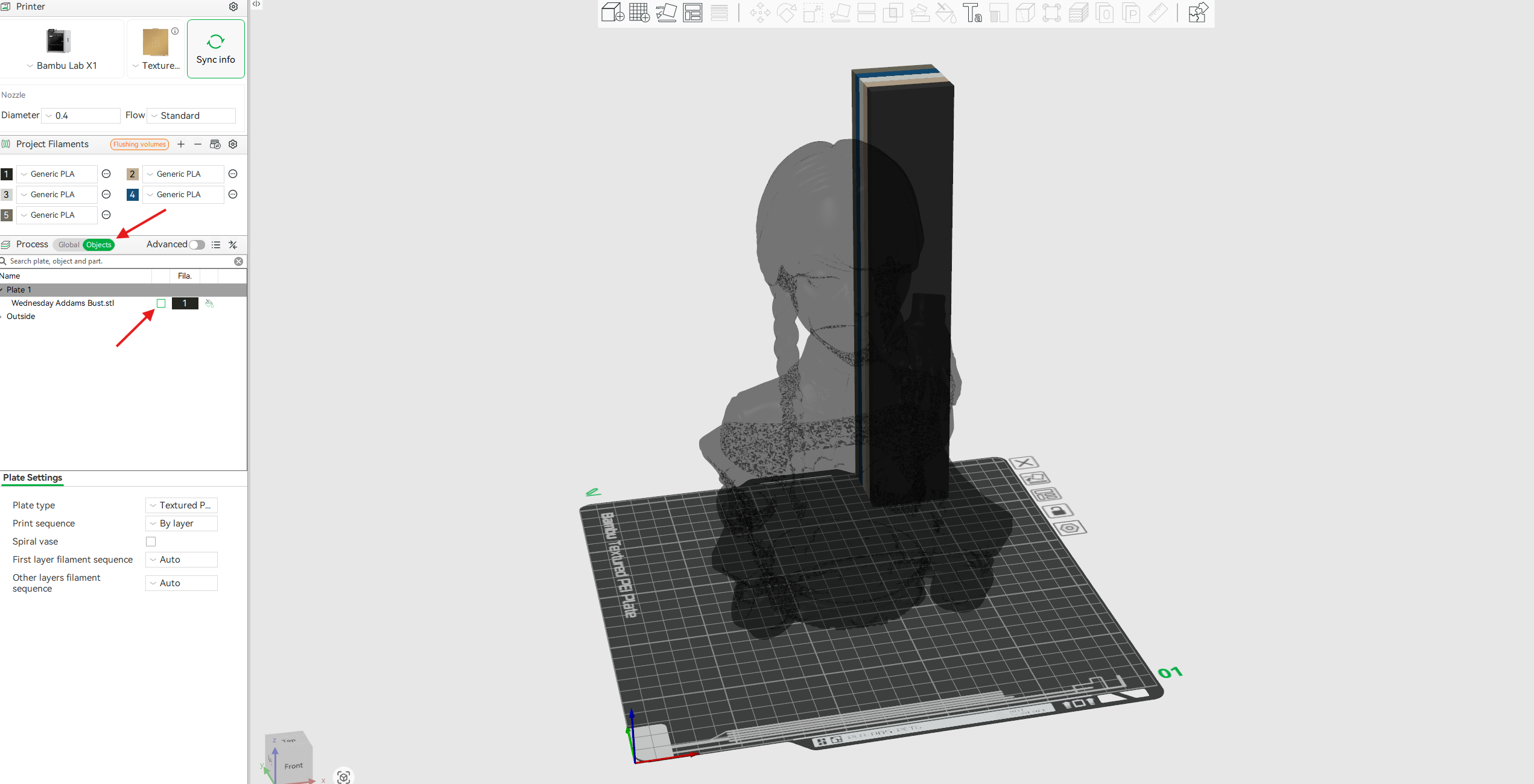Screen dimensions: 1534x784
Task: Open the Flow Standard dropdown
Action: coord(191,116)
